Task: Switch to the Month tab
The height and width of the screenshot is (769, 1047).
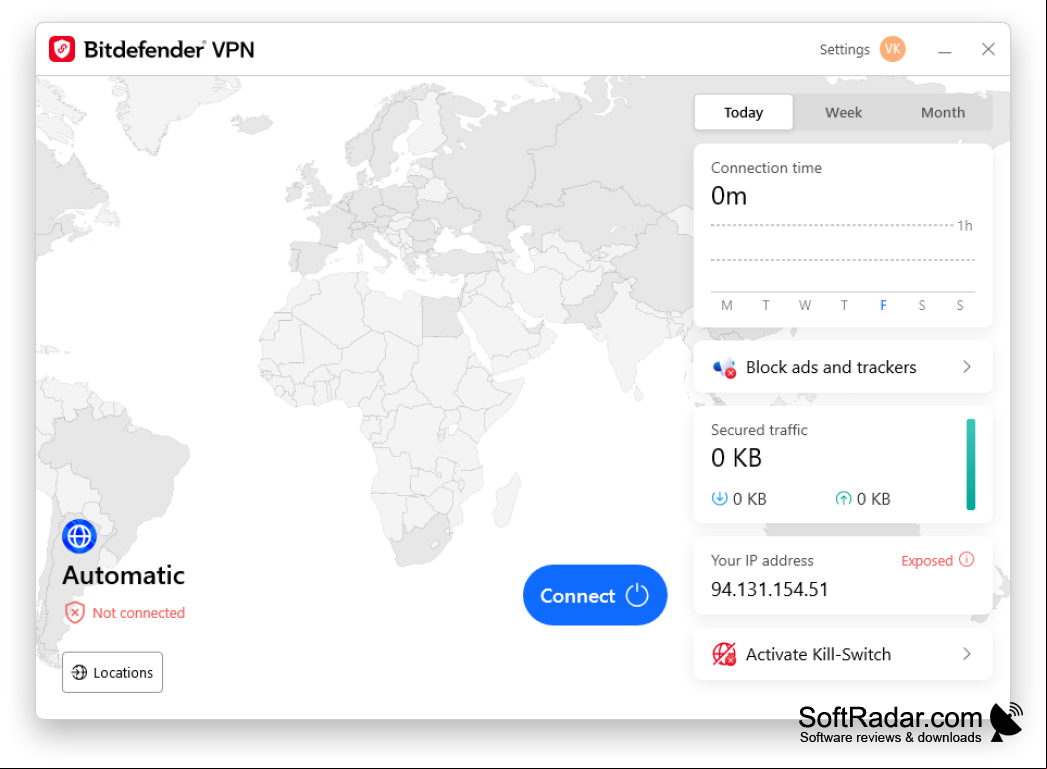Action: pos(943,112)
